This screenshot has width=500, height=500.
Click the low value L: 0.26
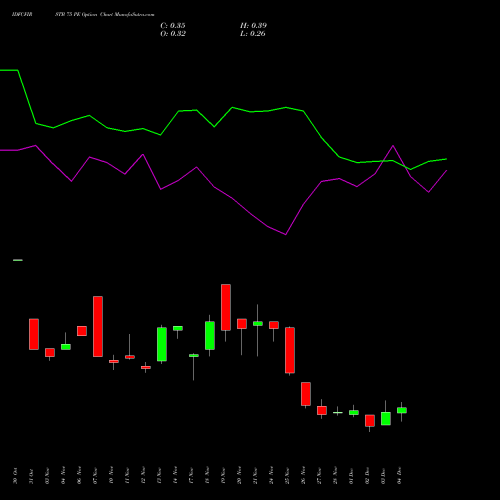point(253,34)
